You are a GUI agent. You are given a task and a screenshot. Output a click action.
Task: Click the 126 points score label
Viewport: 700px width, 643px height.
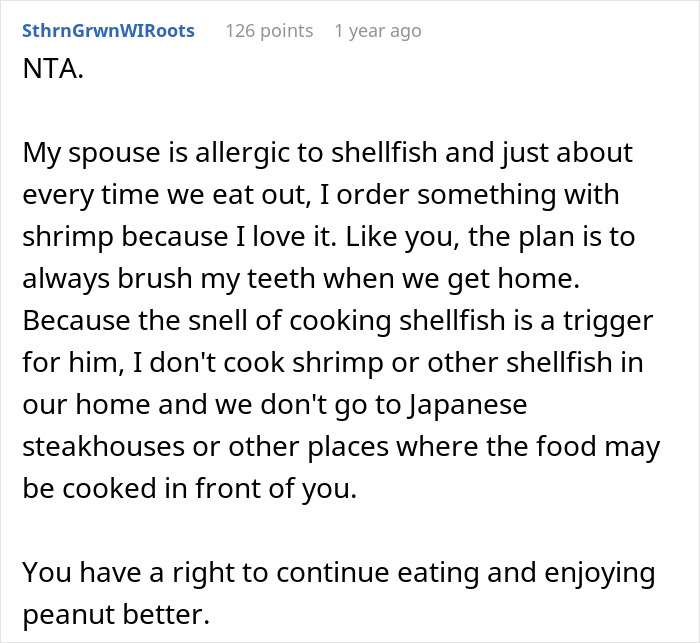(x=269, y=31)
